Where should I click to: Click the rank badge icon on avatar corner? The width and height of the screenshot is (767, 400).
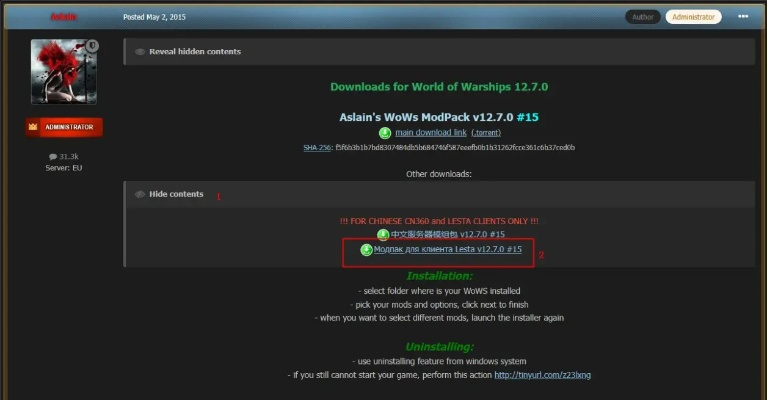92,46
